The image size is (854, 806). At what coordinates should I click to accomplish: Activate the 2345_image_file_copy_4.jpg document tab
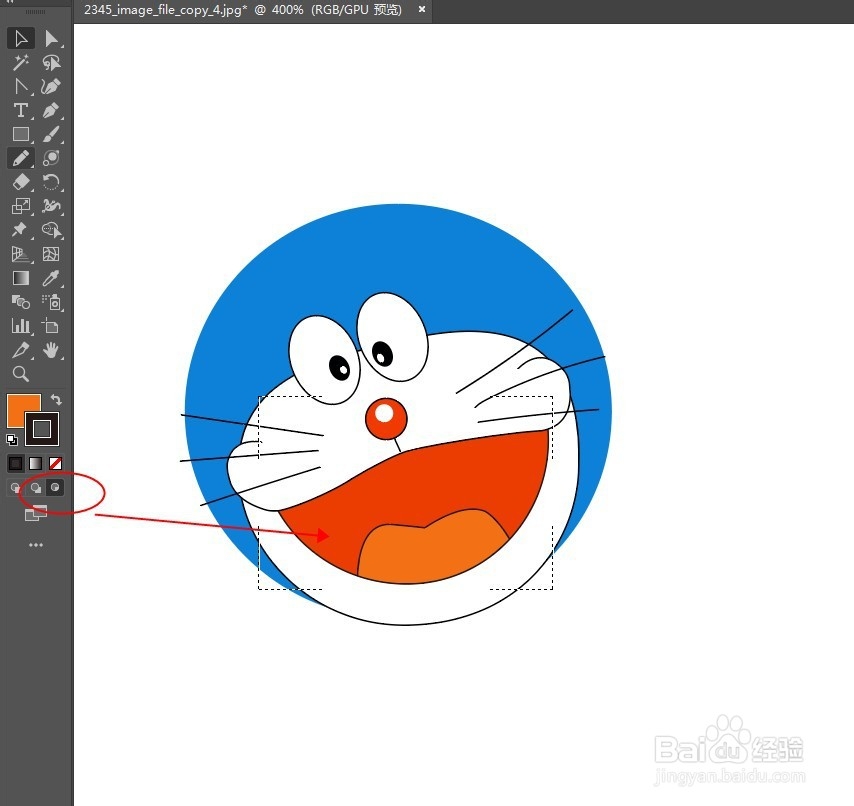[x=242, y=10]
